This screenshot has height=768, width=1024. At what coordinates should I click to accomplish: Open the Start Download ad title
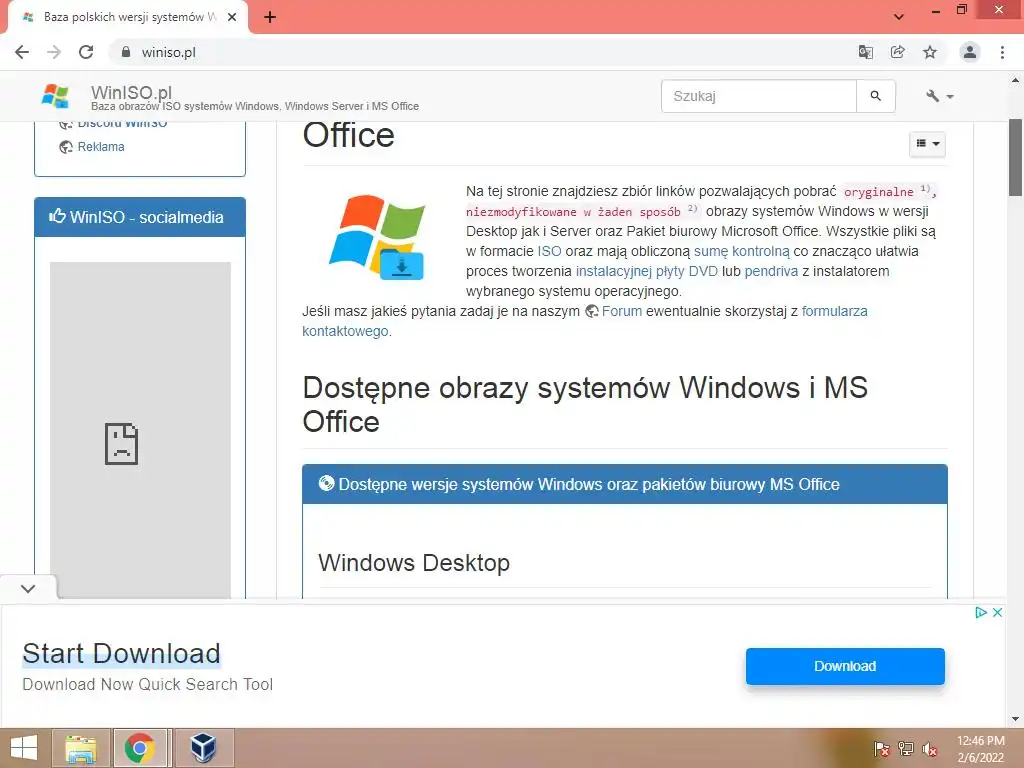[x=121, y=654]
